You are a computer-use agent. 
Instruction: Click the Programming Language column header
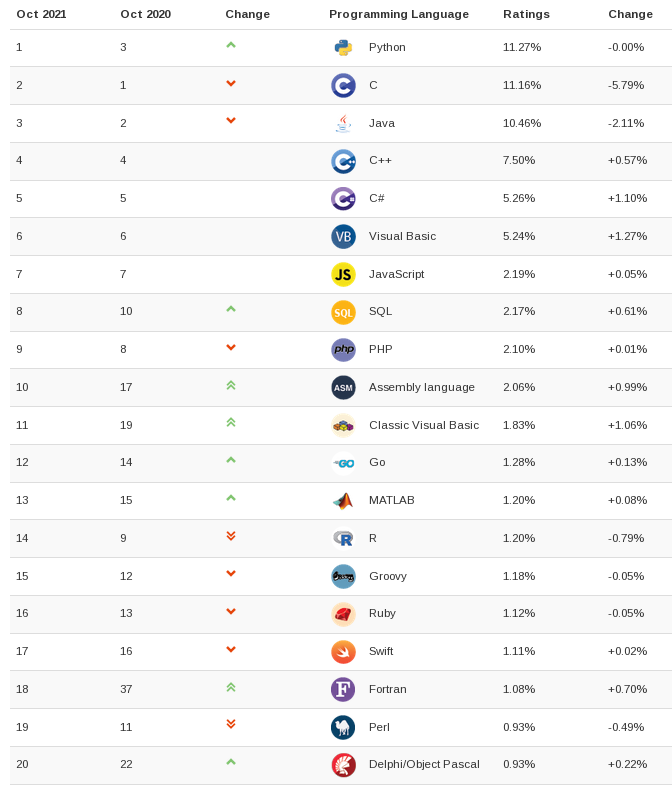click(398, 14)
